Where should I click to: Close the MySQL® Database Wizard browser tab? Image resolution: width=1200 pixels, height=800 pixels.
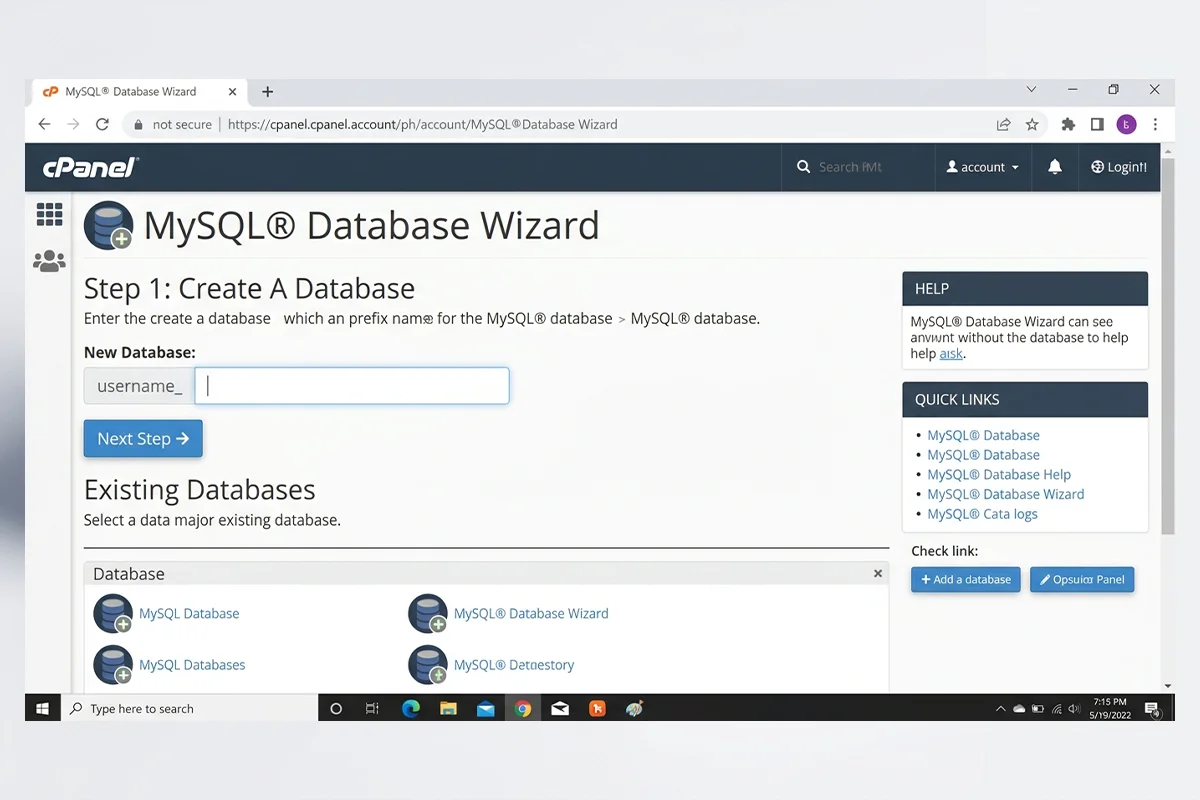[x=233, y=92]
